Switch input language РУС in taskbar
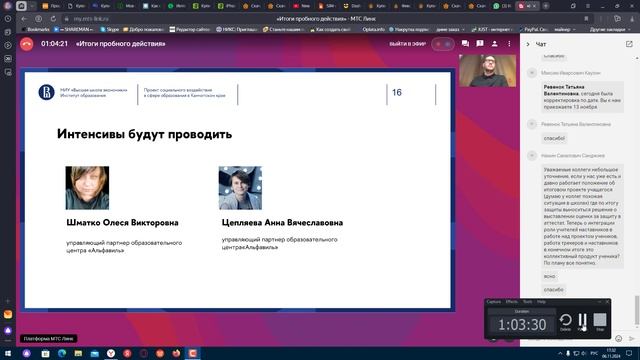This screenshot has width=640, height=360. point(594,353)
